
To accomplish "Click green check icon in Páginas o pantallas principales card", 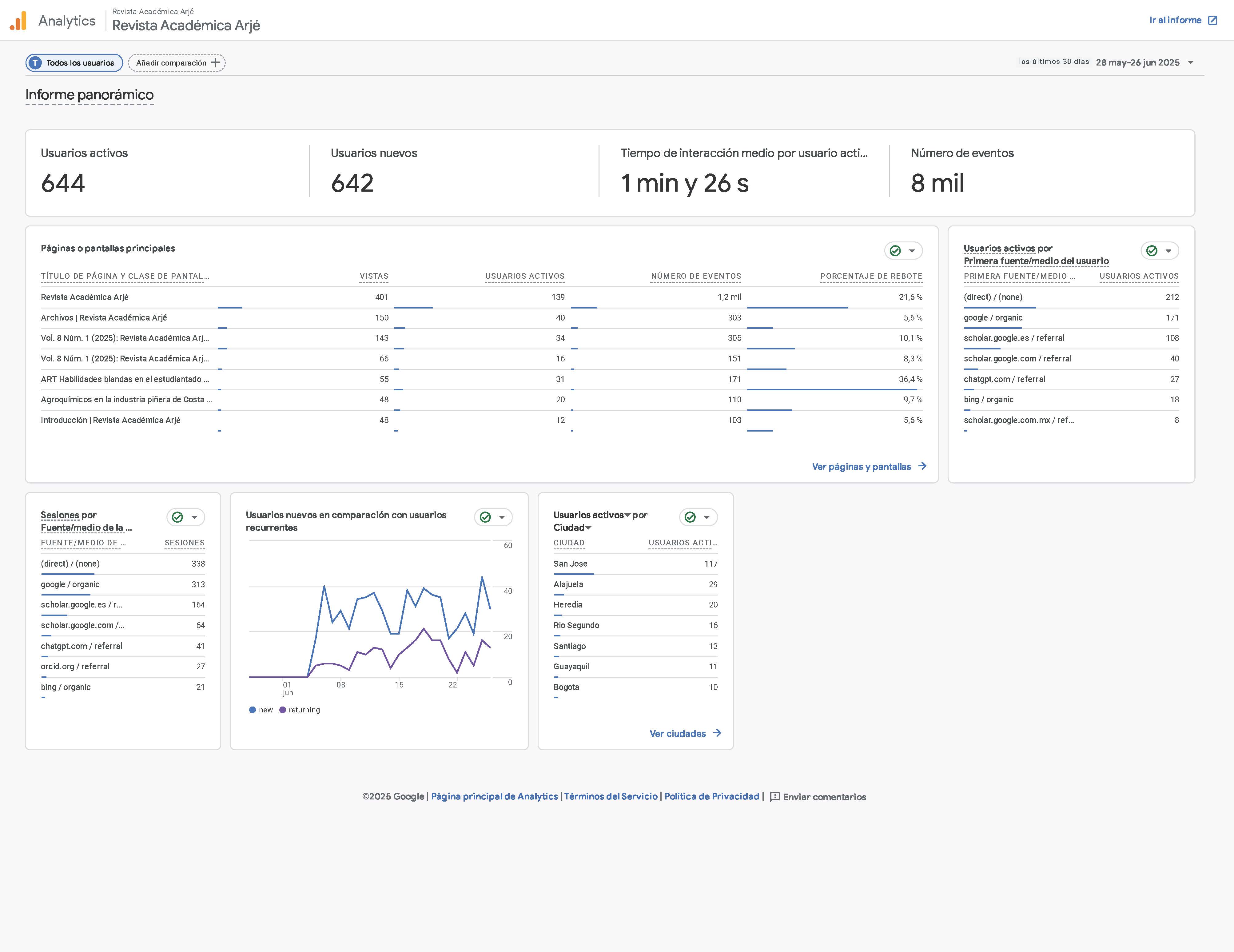I will tap(895, 251).
